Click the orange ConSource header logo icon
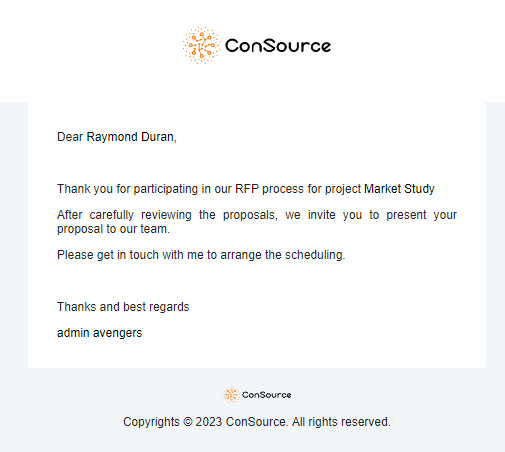 tap(201, 45)
